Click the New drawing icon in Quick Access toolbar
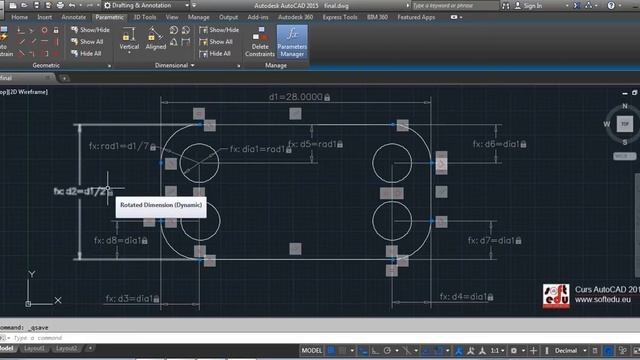Screen dimensions: 640x360 pos(13,5)
